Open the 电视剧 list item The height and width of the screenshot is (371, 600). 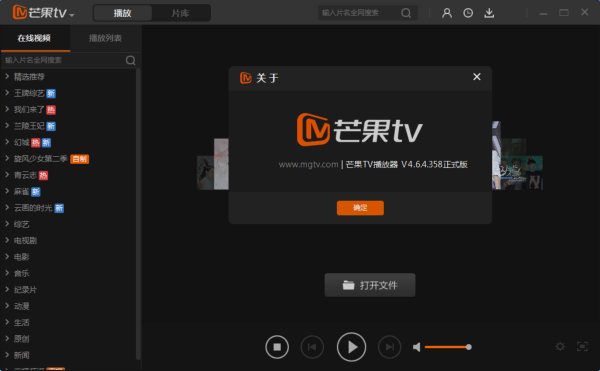coord(25,241)
